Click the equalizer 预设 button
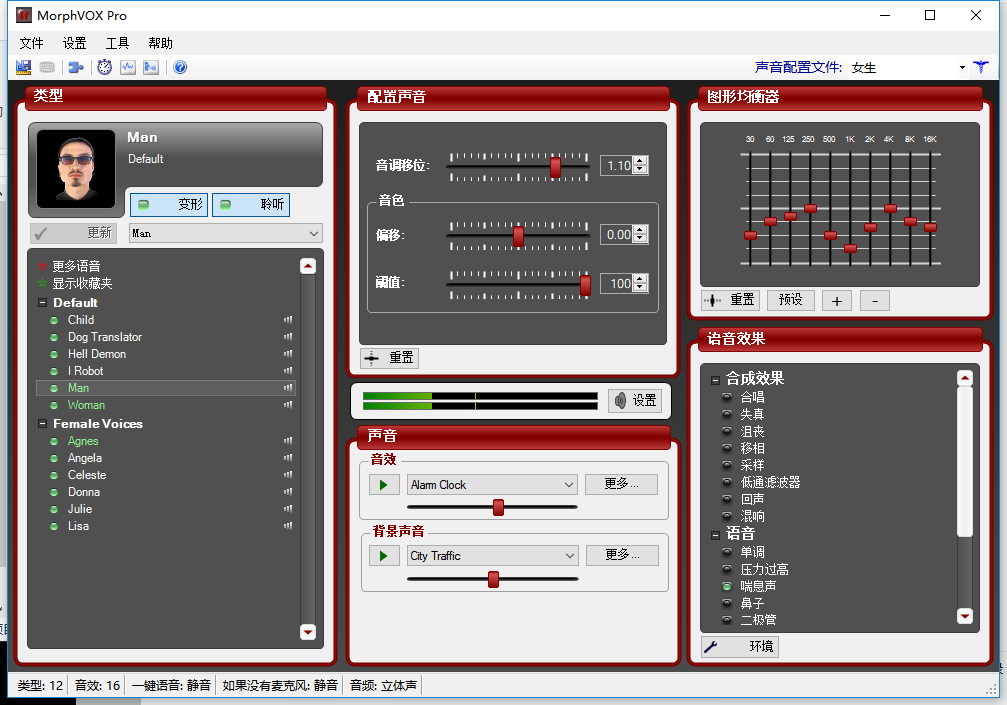This screenshot has height=705, width=1007. tap(791, 300)
